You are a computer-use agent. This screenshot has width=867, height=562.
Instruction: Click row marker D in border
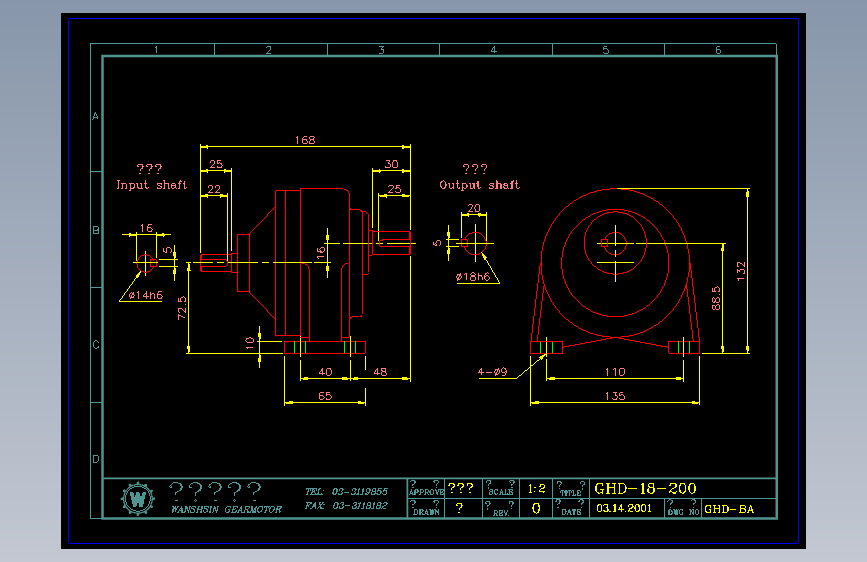[x=96, y=459]
